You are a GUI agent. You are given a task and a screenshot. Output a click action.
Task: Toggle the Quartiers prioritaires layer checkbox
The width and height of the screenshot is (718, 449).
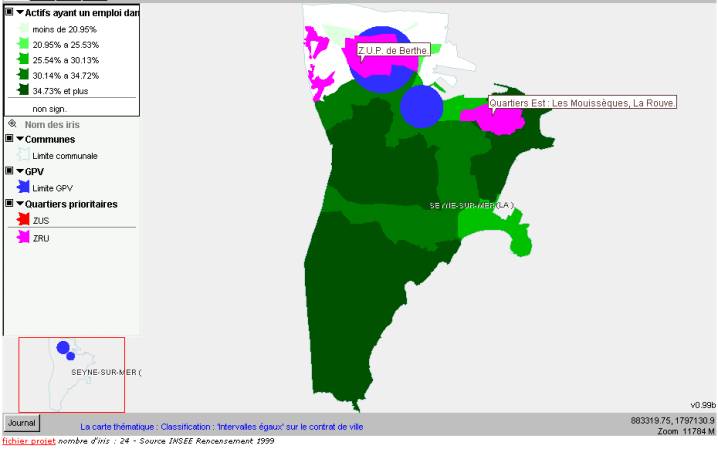(9, 203)
